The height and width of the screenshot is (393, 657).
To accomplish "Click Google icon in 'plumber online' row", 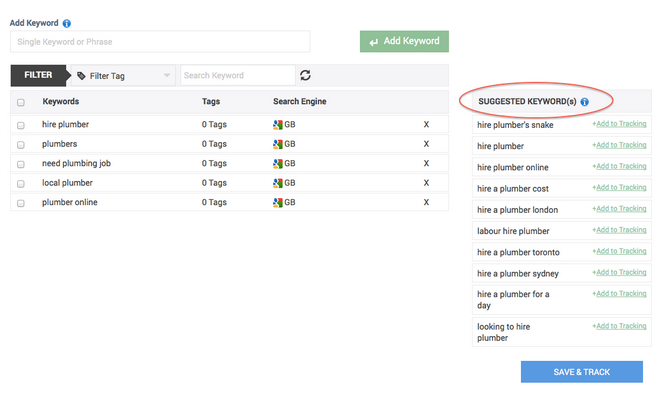I will pyautogui.click(x=277, y=202).
